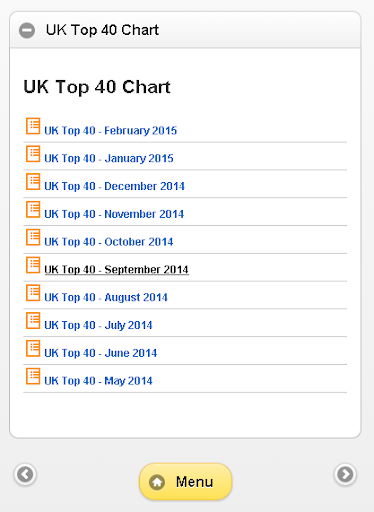The image size is (374, 512).
Task: Click the orange list icon beside October 2014
Action: 33,237
